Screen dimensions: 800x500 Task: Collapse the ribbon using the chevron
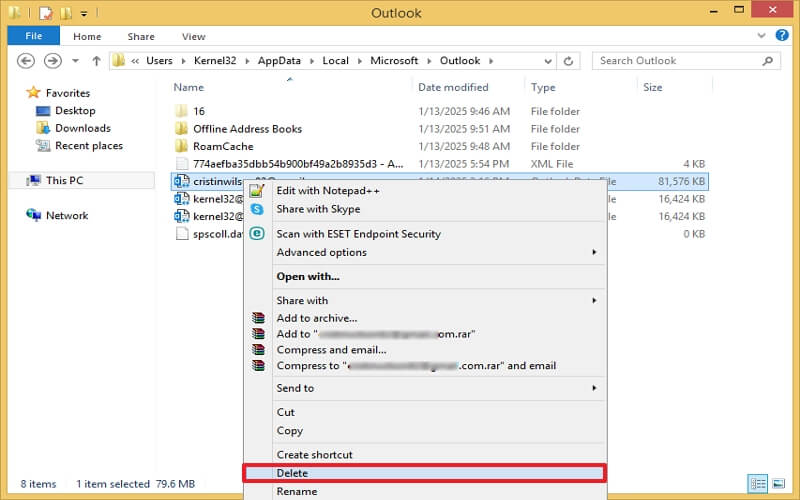point(761,36)
